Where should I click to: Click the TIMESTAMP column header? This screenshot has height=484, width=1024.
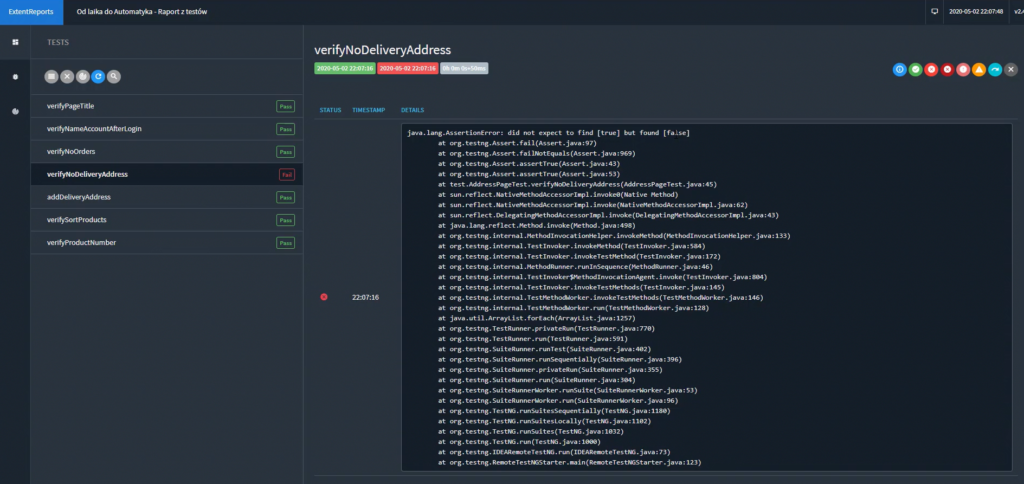pyautogui.click(x=367, y=109)
